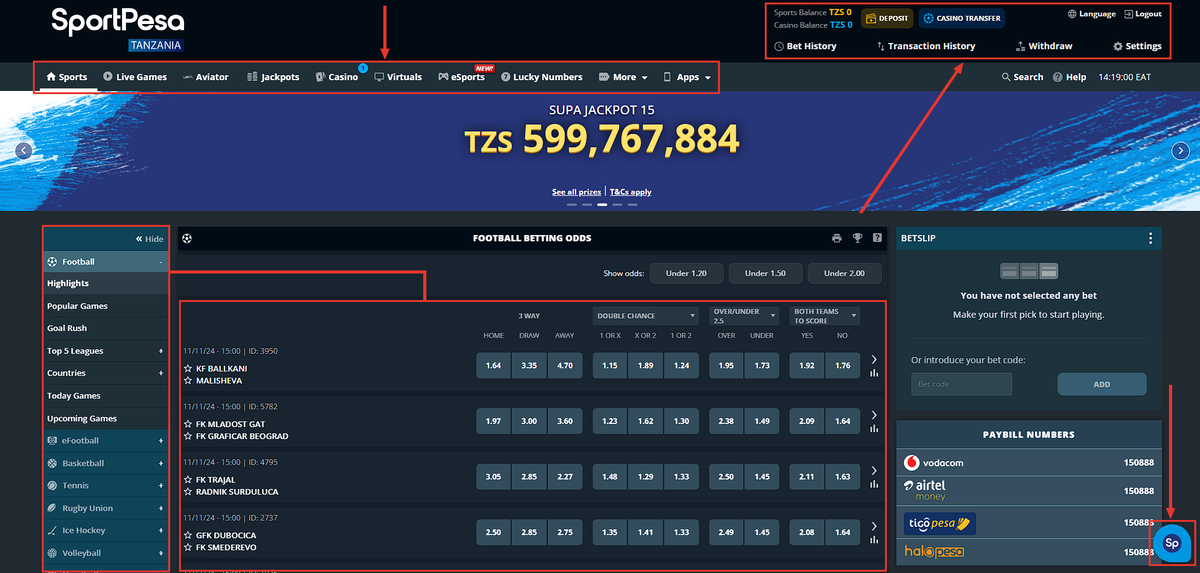Open the eSports tab
This screenshot has width=1200, height=573.
click(x=461, y=77)
